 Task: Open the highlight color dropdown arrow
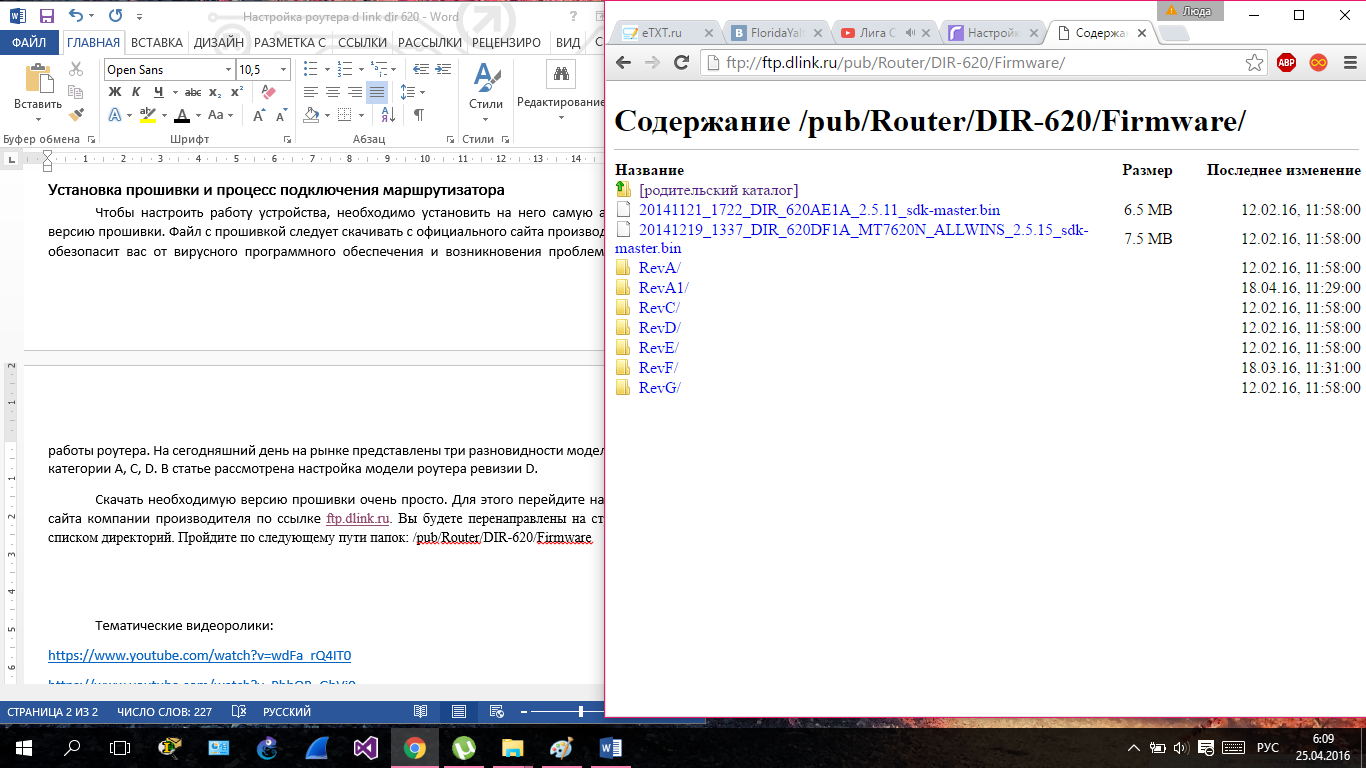coord(165,115)
